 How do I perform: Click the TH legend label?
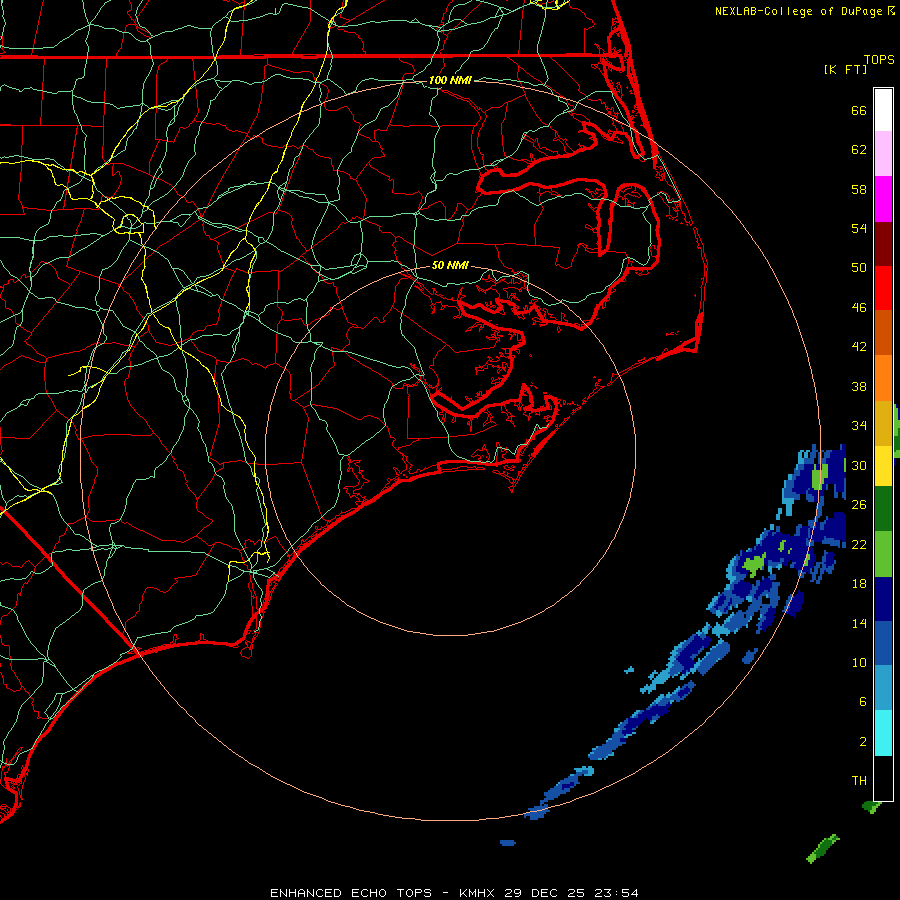[x=859, y=781]
